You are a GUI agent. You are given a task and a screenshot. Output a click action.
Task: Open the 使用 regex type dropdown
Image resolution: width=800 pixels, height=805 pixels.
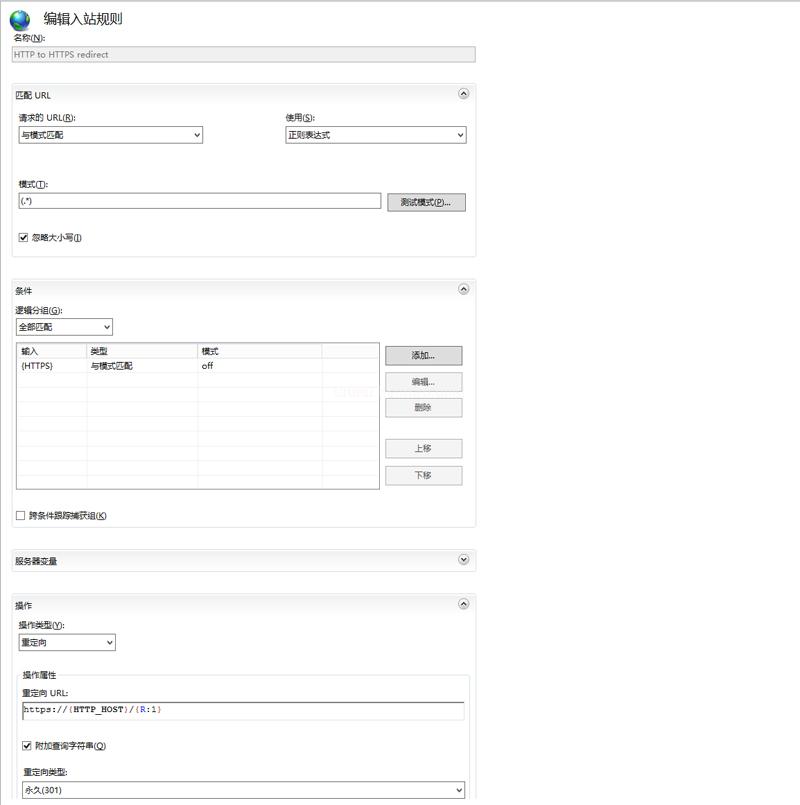[376, 135]
